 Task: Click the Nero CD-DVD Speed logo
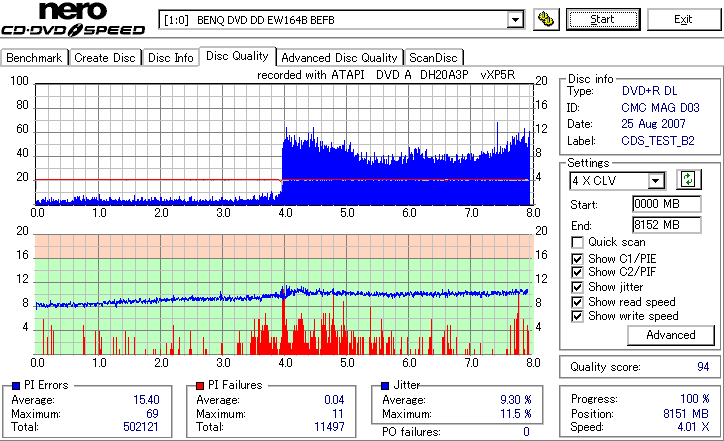click(73, 19)
